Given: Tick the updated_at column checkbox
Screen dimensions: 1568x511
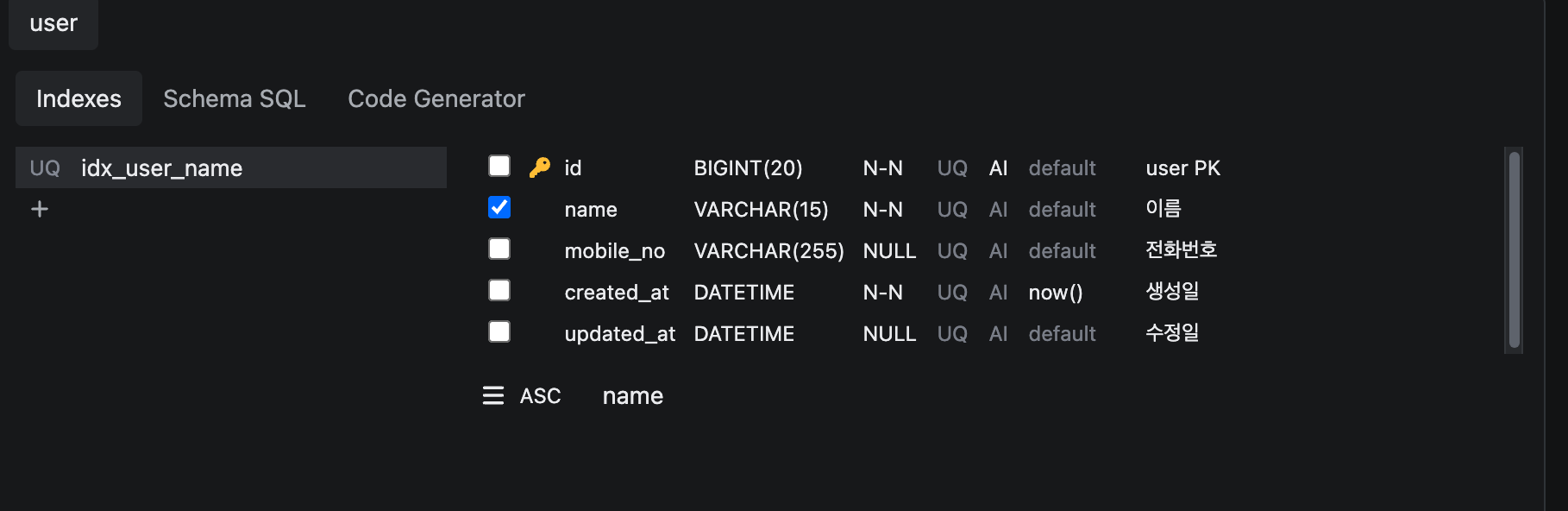Looking at the screenshot, I should 499,331.
